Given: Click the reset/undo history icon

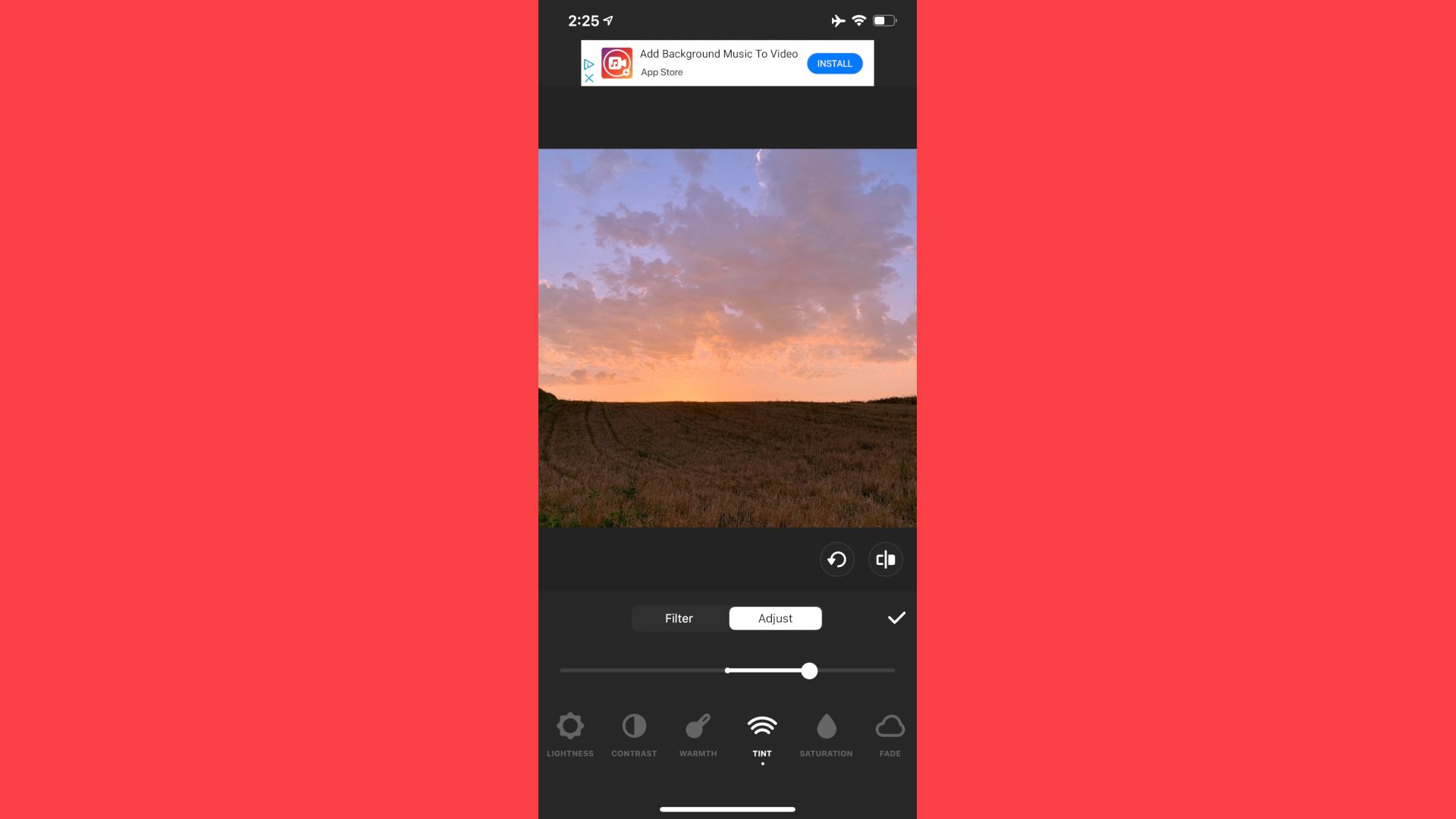Looking at the screenshot, I should [837, 559].
